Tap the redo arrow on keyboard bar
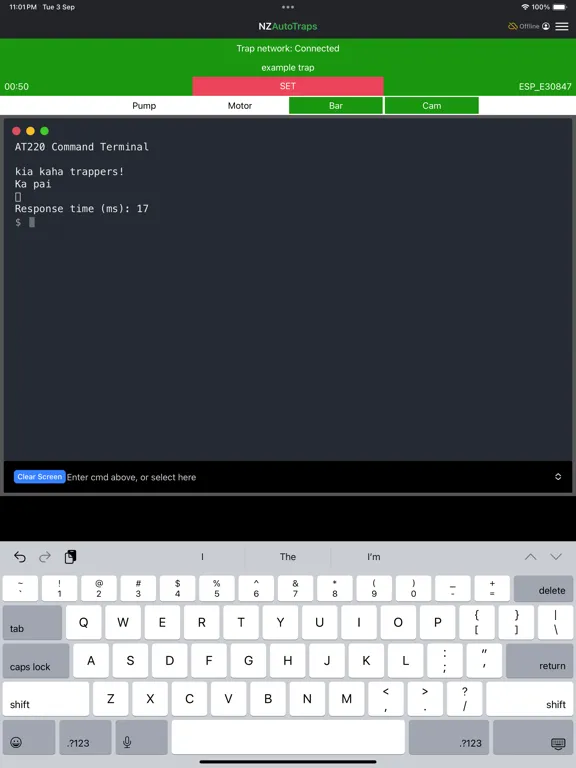Image resolution: width=576 pixels, height=768 pixels. [45, 557]
